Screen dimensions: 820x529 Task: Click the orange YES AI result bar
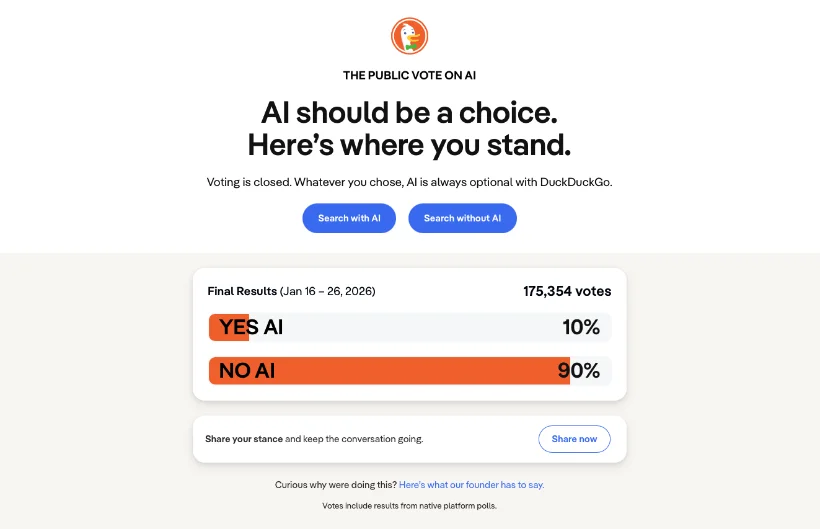[x=228, y=327]
